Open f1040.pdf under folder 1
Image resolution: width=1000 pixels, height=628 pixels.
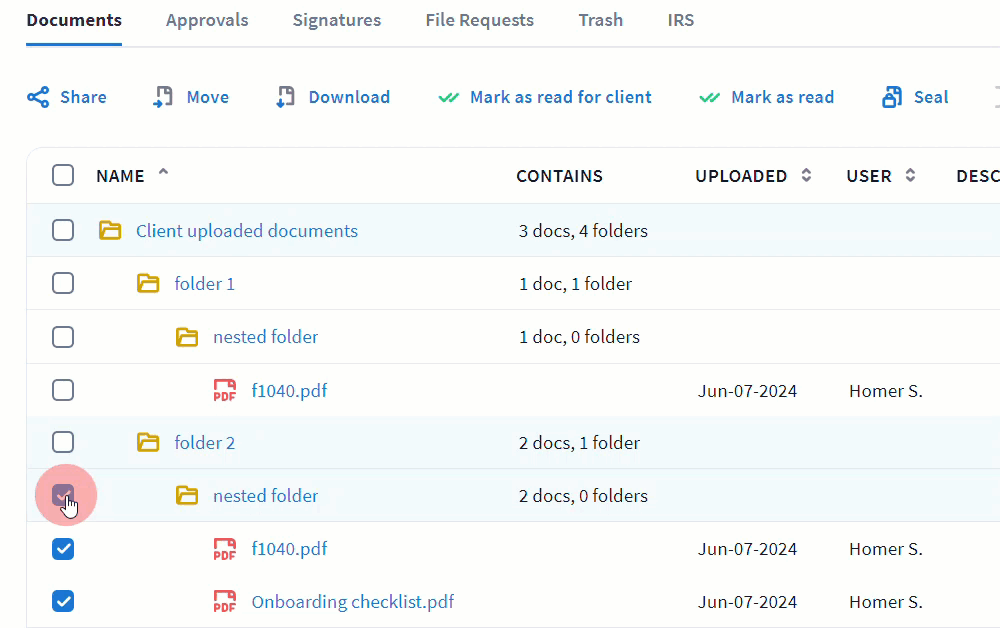(289, 391)
